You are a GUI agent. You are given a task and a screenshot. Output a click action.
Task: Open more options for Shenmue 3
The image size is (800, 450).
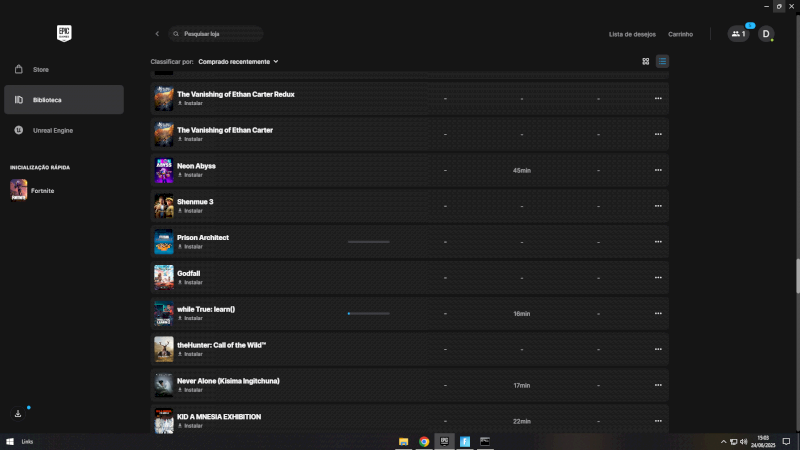[658, 206]
